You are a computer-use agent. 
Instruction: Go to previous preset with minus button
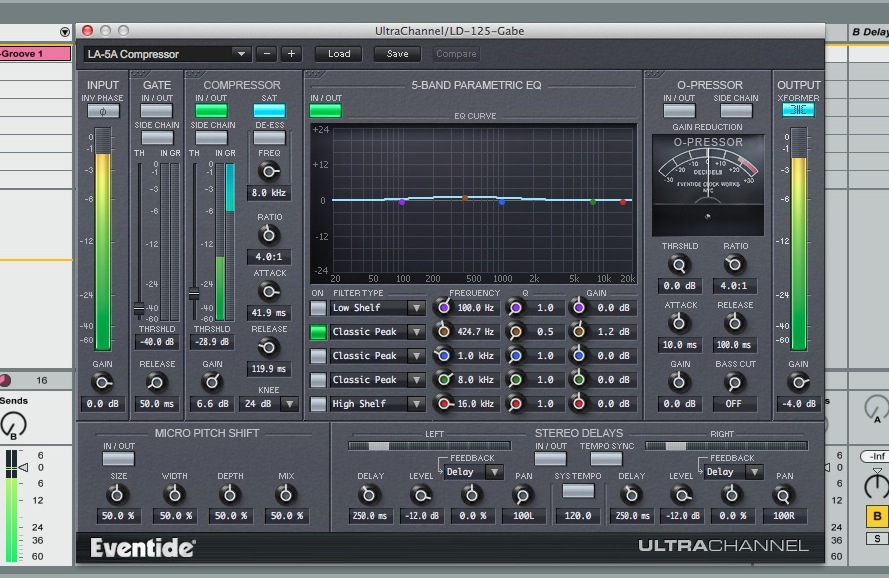(x=266, y=54)
